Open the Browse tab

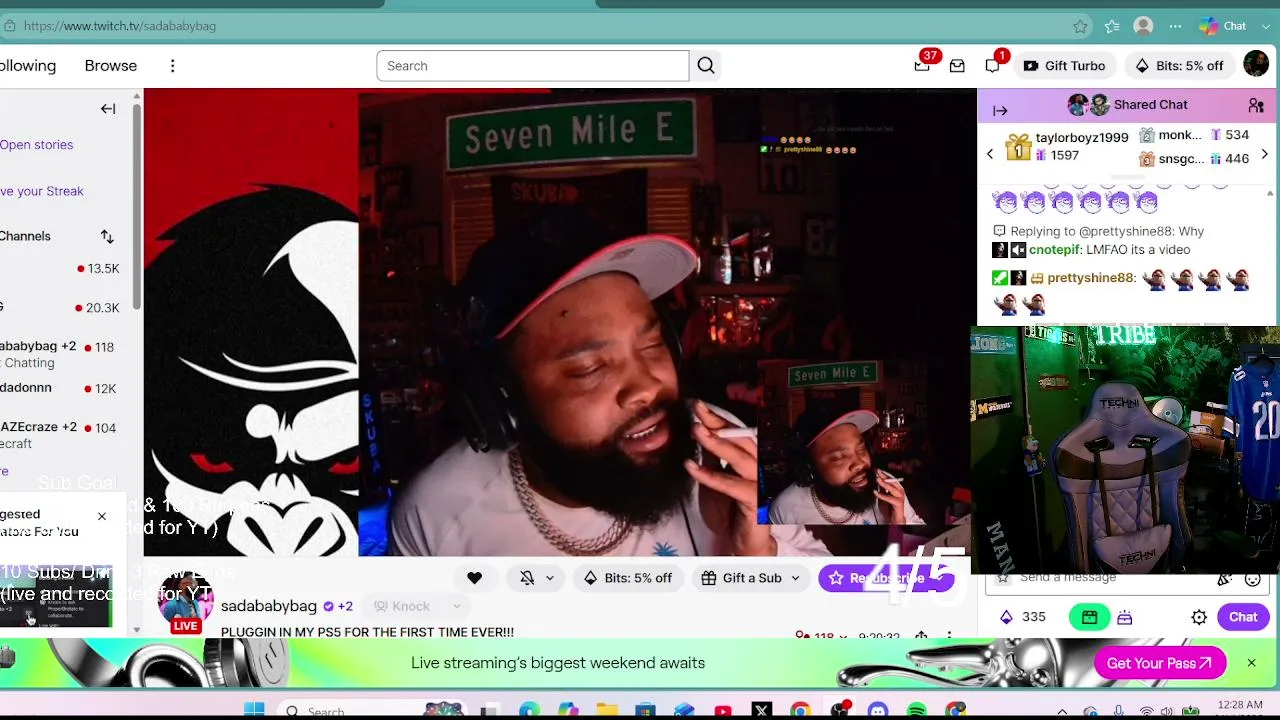pos(110,66)
